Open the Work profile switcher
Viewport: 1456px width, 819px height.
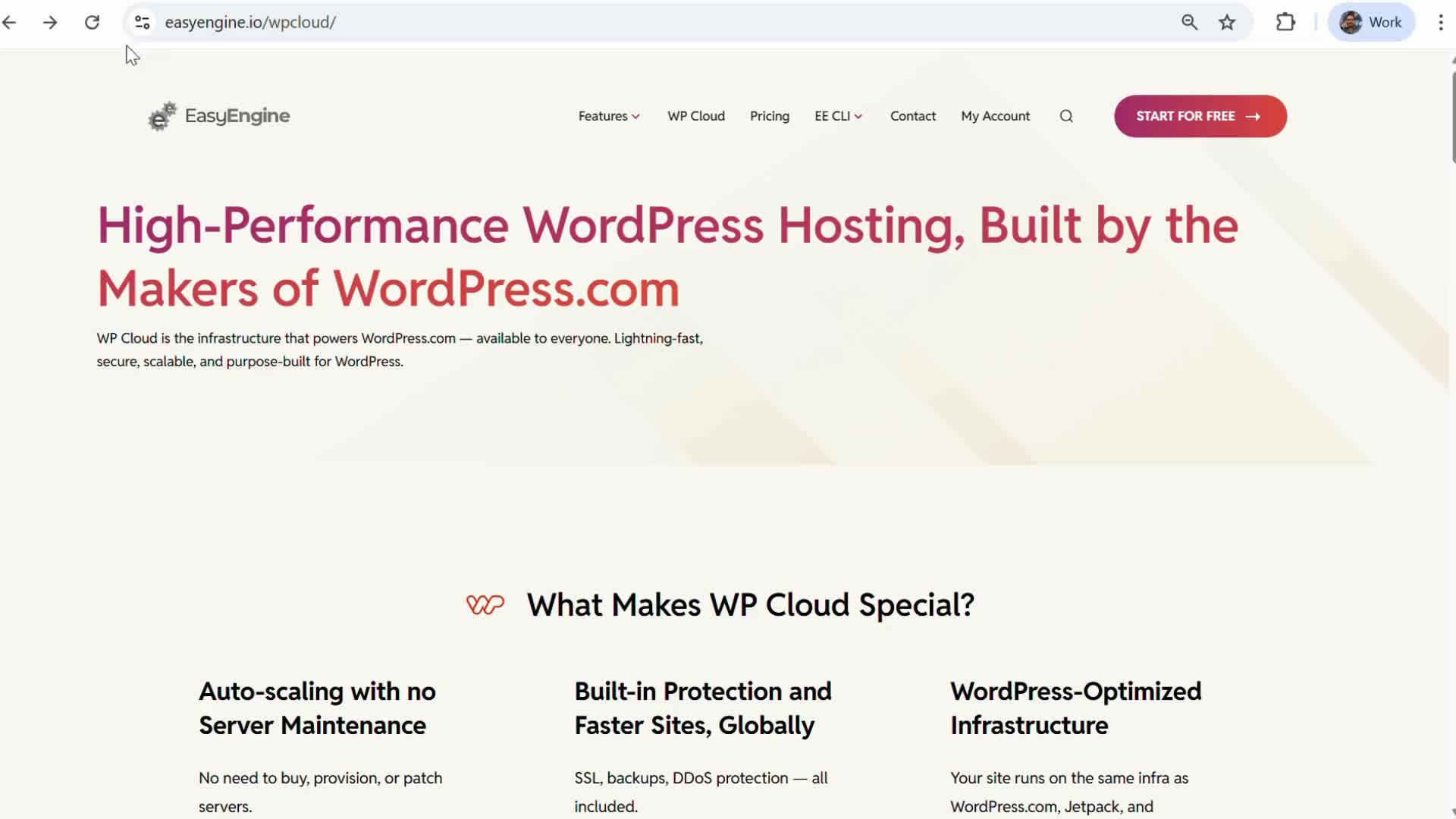tap(1371, 22)
